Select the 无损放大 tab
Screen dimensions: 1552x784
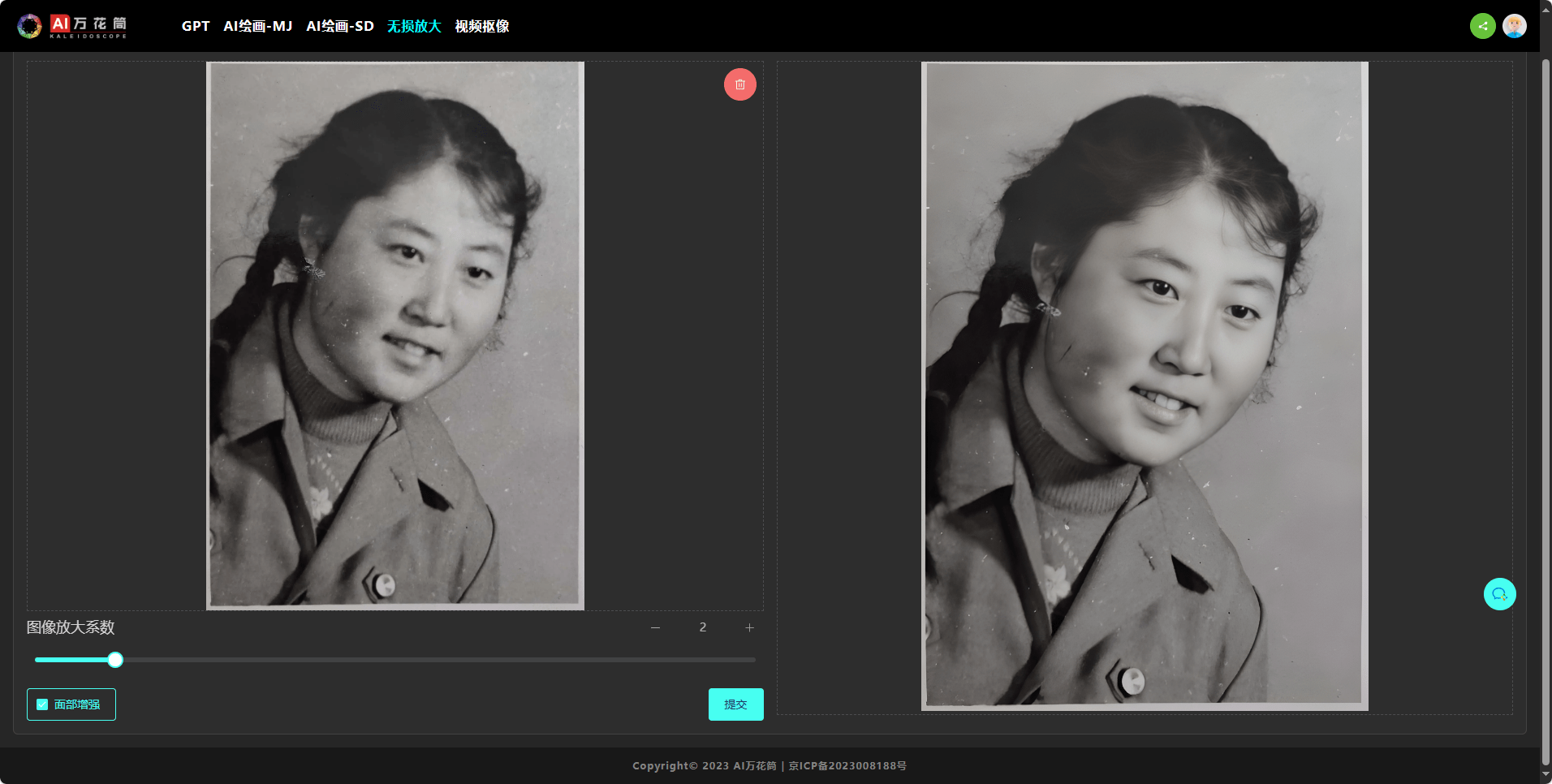point(414,26)
